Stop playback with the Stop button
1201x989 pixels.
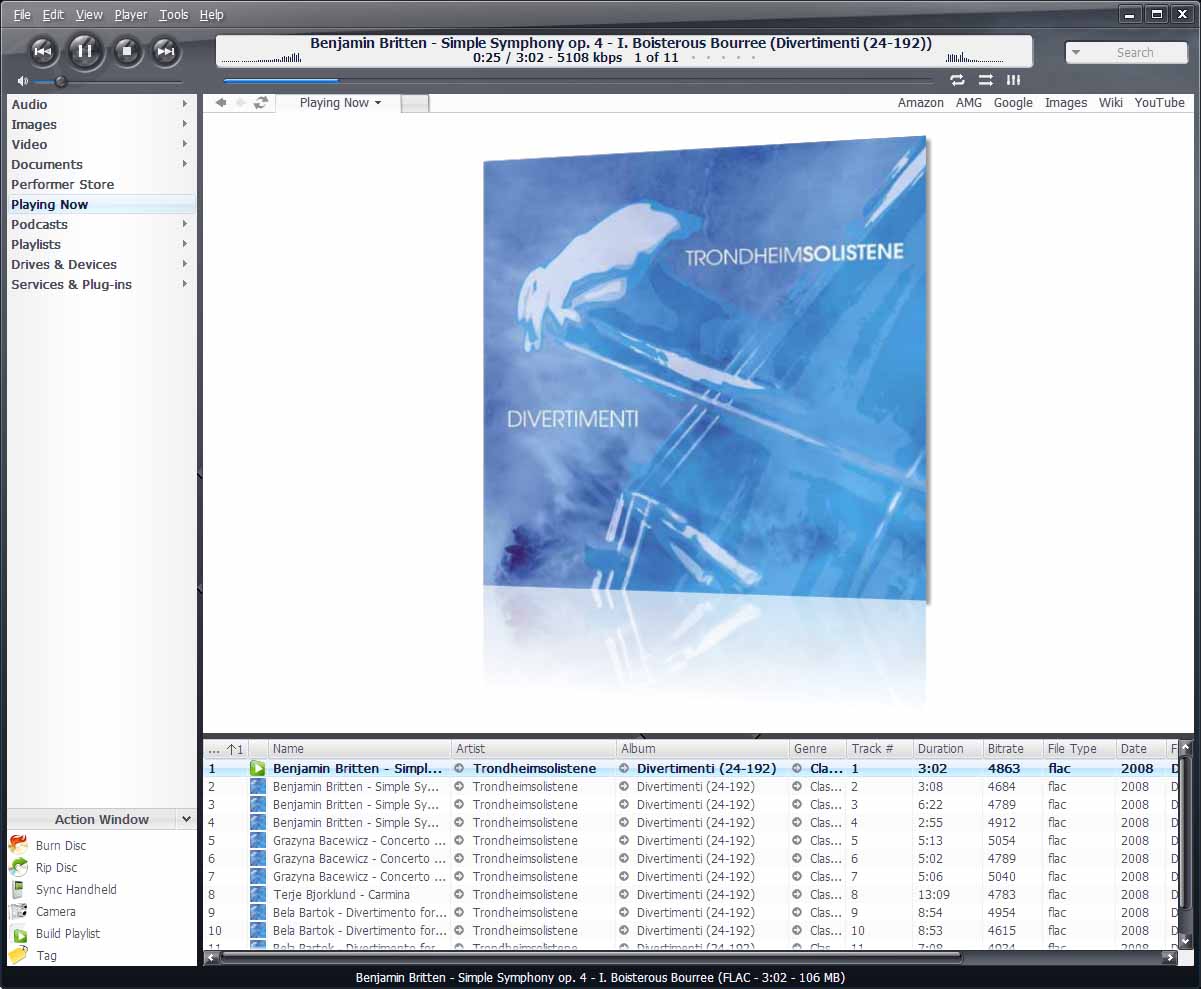(127, 50)
